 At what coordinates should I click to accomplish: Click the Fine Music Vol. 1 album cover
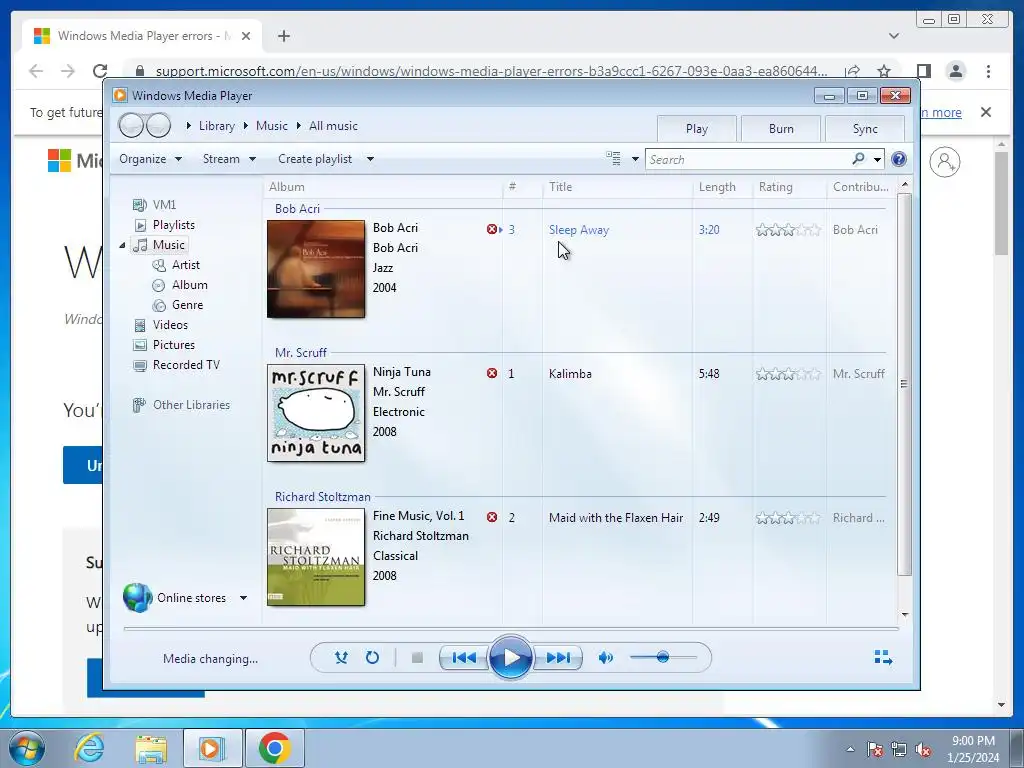[316, 557]
